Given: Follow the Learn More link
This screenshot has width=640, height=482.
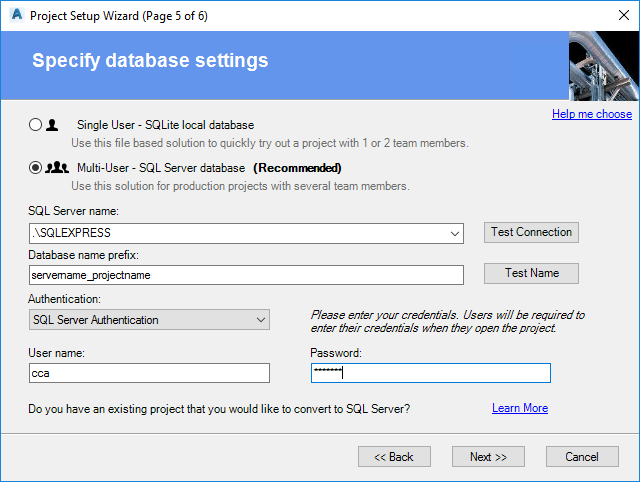Looking at the screenshot, I should point(519,408).
